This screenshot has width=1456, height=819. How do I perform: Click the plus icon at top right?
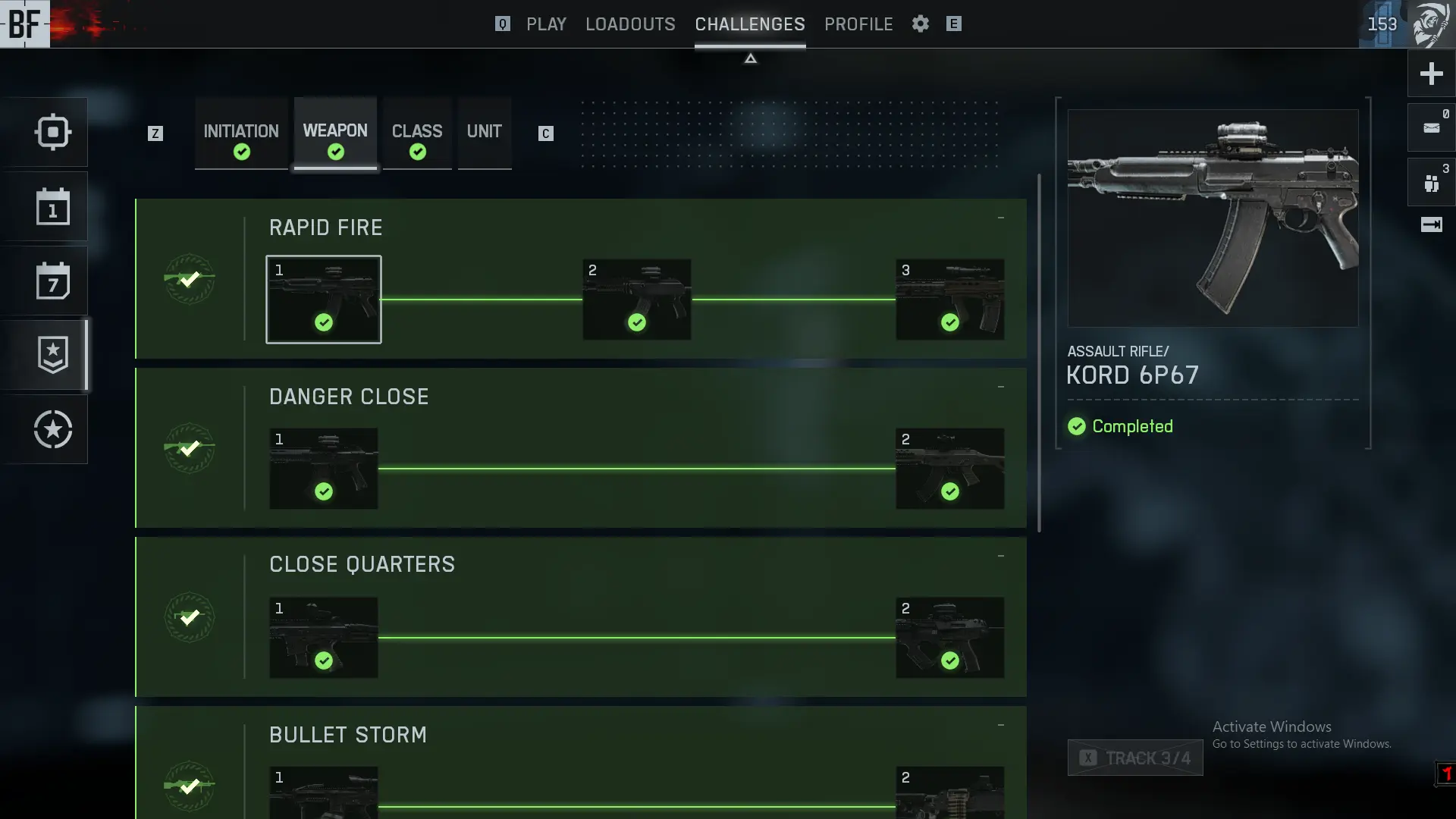coord(1431,74)
